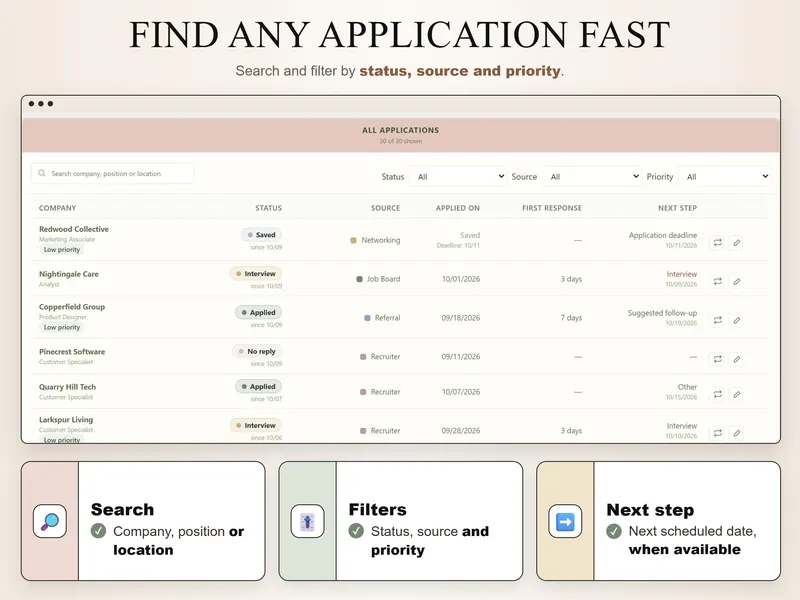The width and height of the screenshot is (800, 600).
Task: Select the Redwood Collective company name
Action: click(x=74, y=229)
